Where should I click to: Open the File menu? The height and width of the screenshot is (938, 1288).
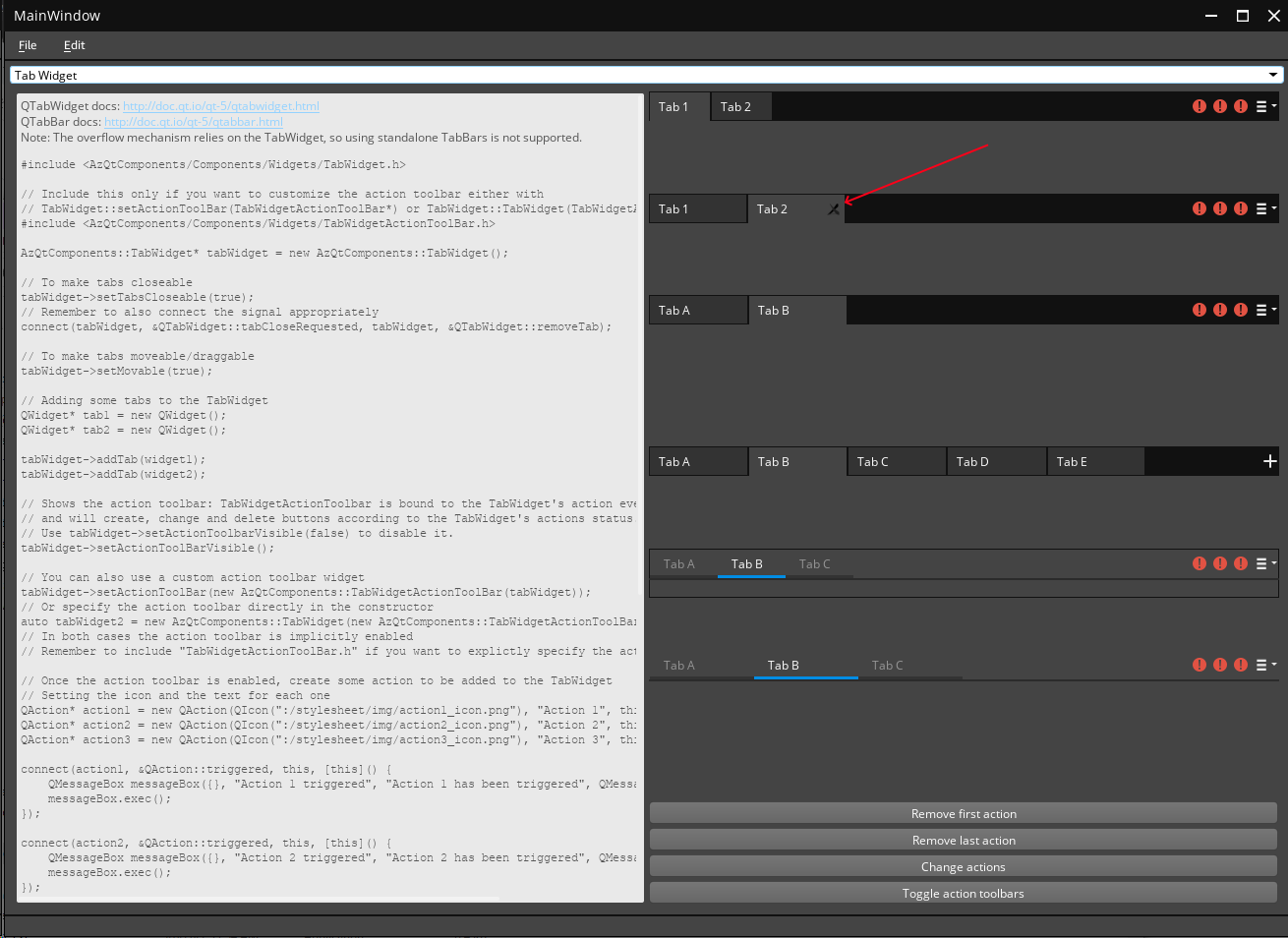click(27, 45)
